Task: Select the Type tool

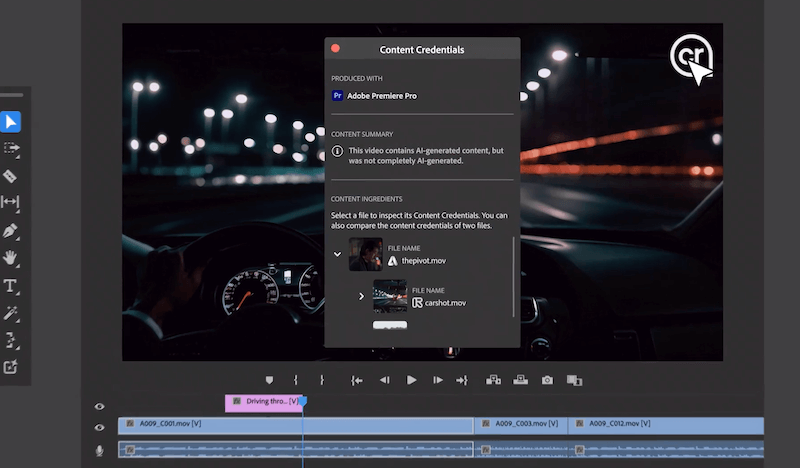Action: point(10,286)
